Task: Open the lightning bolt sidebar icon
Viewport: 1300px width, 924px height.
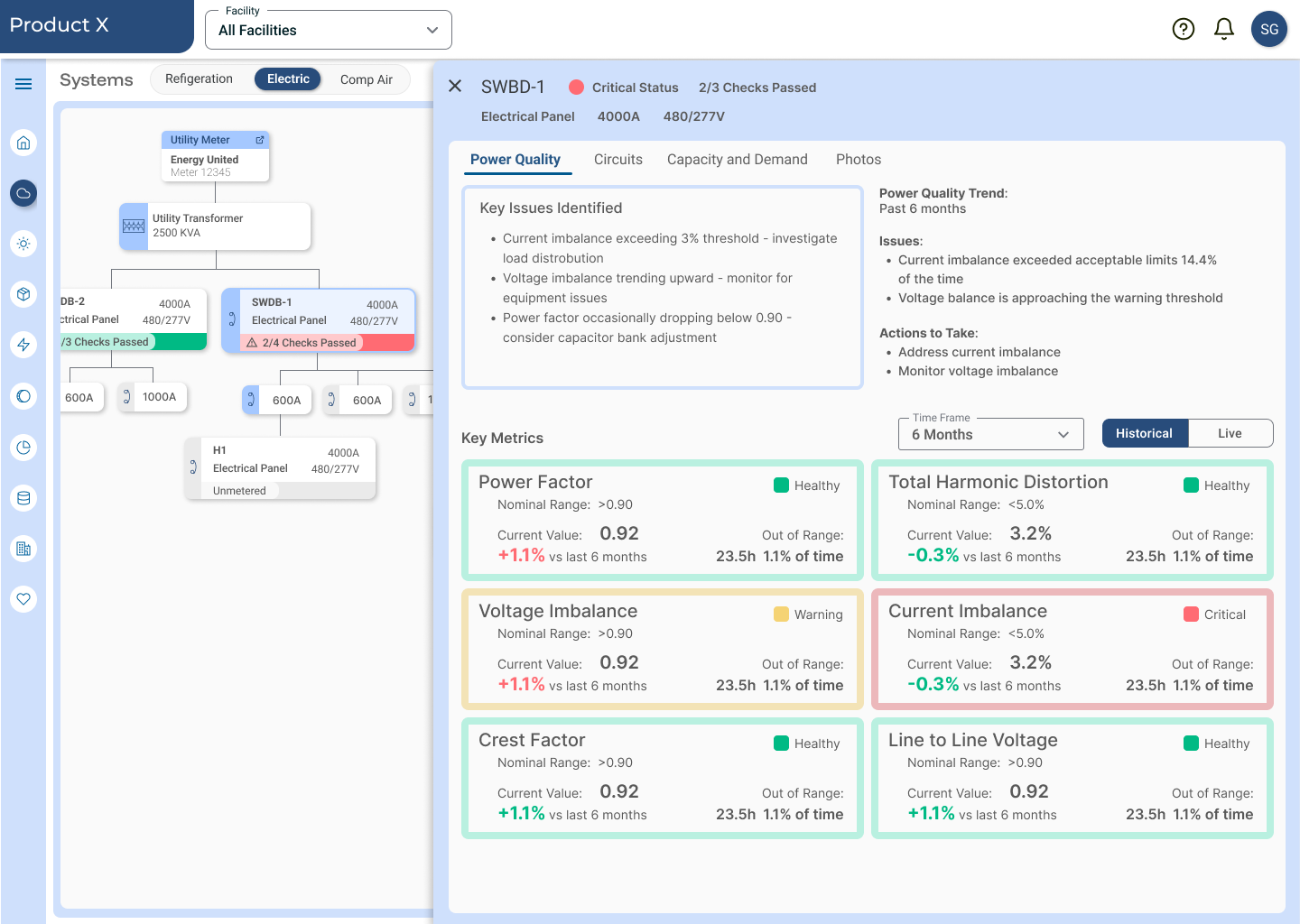Action: click(23, 345)
